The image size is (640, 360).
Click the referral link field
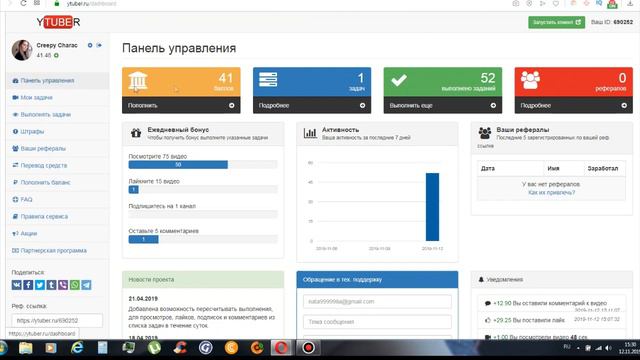[57, 321]
